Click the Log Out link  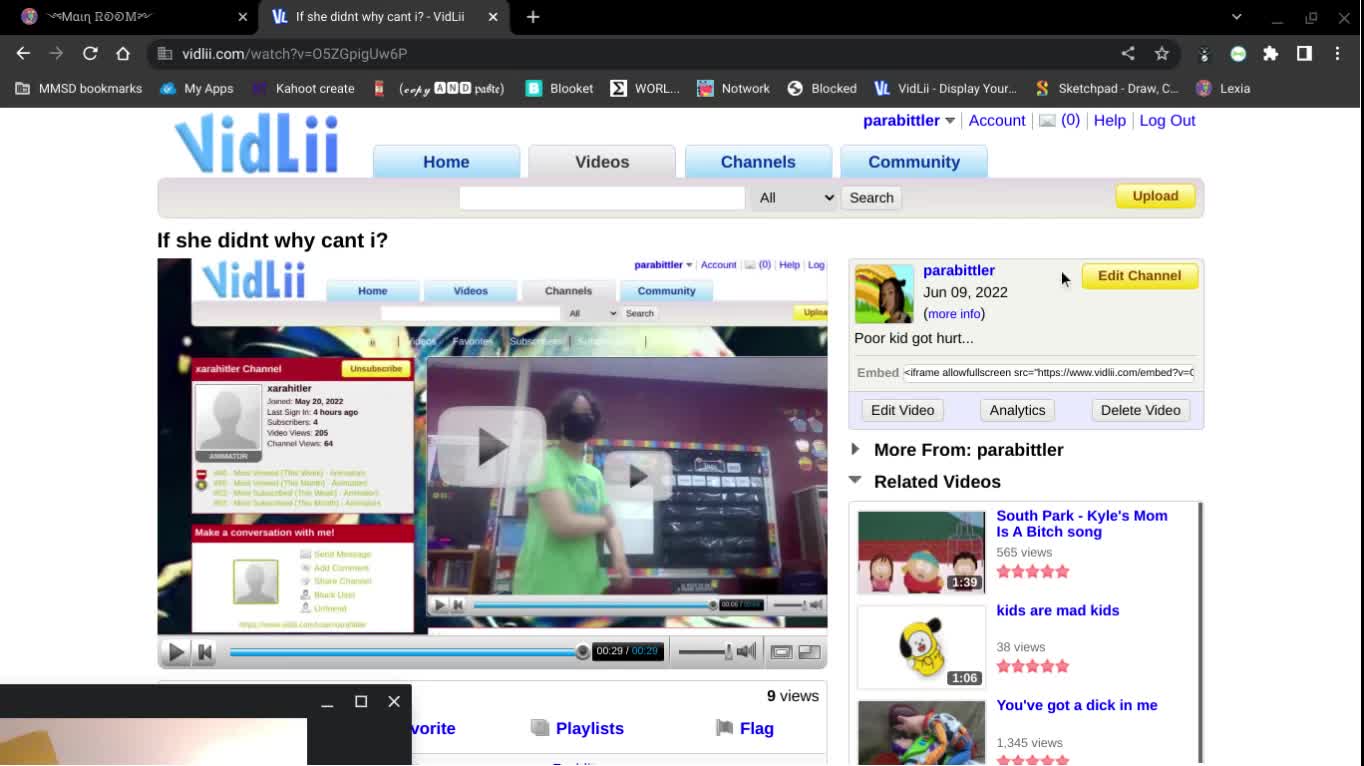pyautogui.click(x=1167, y=120)
